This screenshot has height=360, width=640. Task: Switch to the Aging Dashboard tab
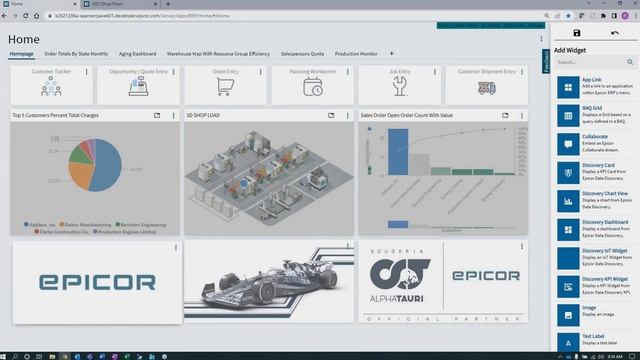coord(138,54)
